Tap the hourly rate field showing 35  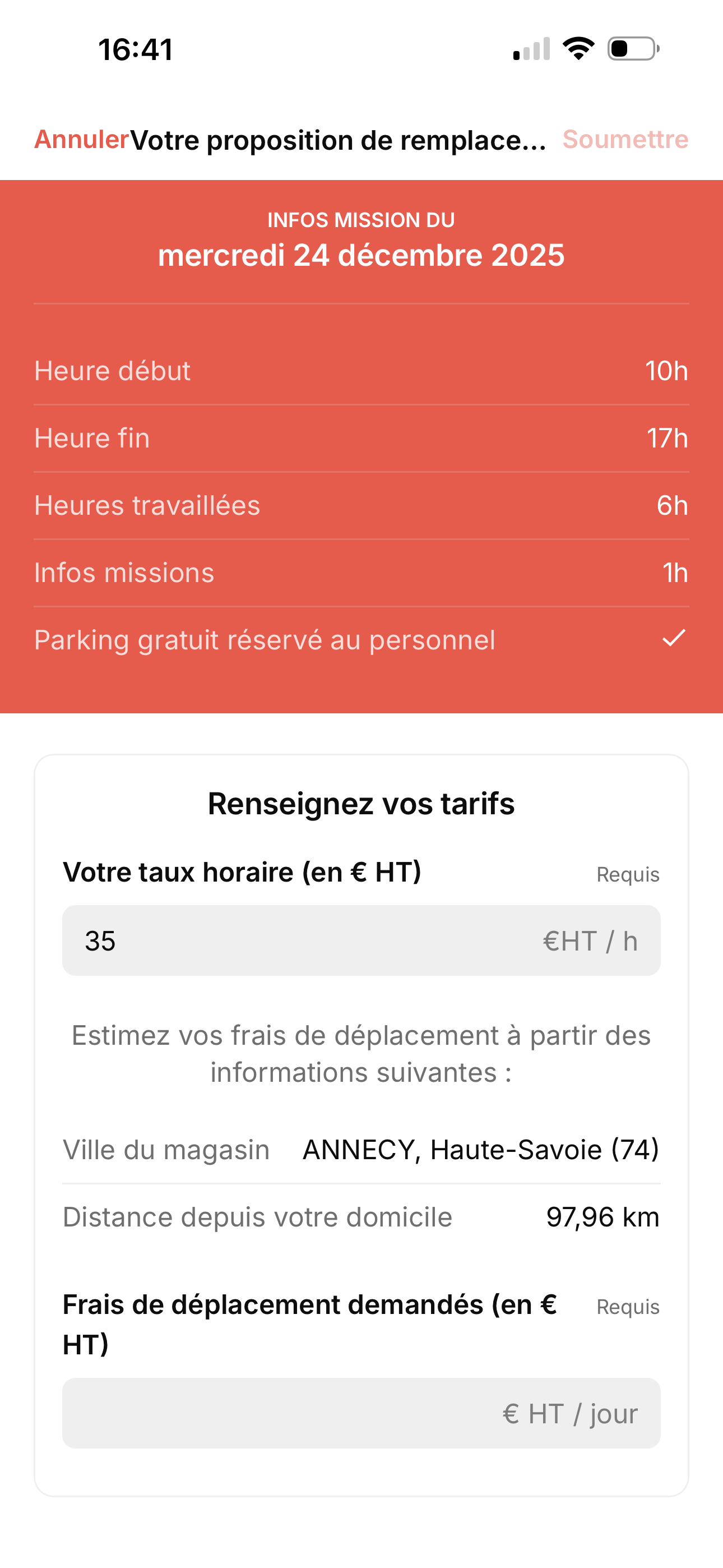(361, 940)
